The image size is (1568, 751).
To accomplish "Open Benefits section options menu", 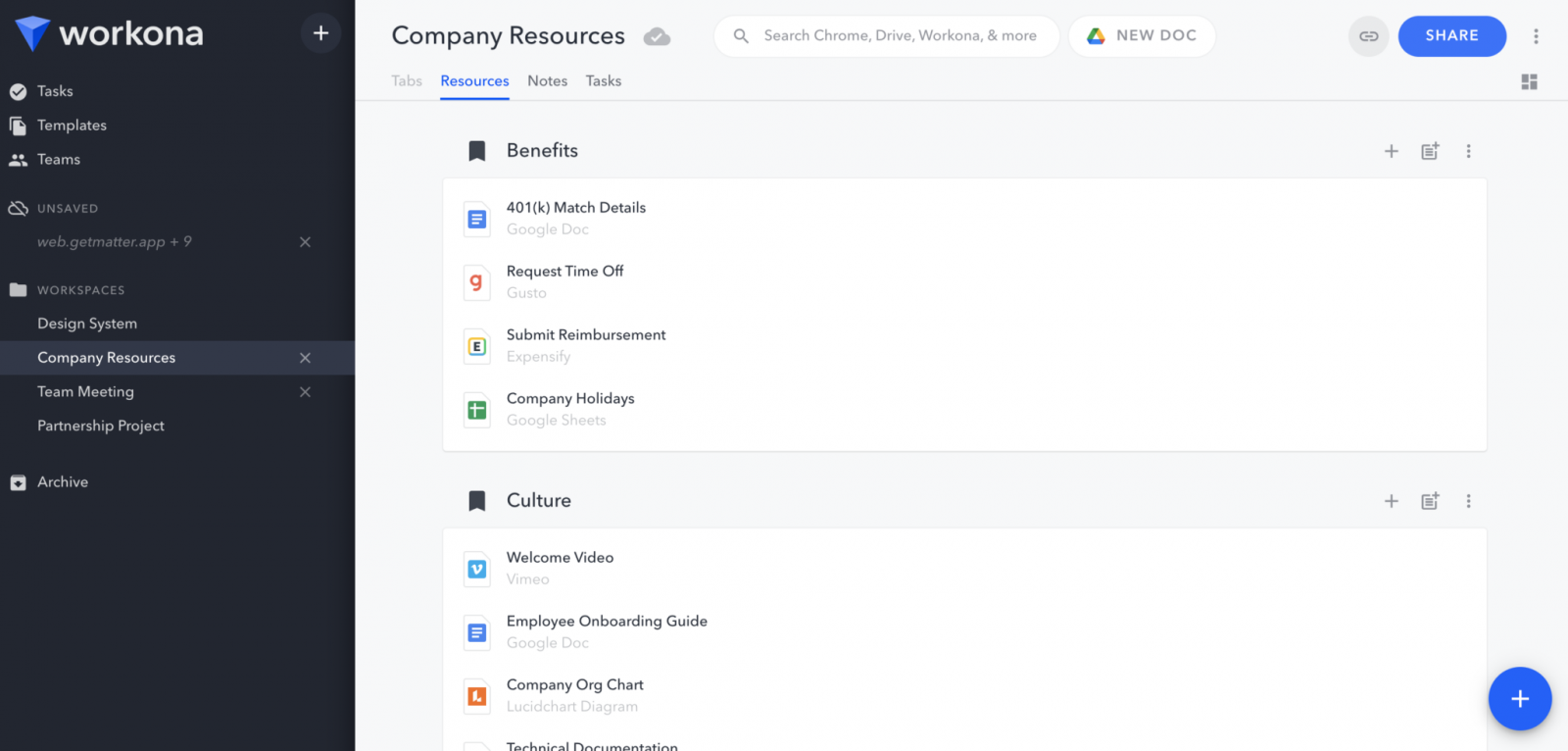I will pyautogui.click(x=1468, y=151).
